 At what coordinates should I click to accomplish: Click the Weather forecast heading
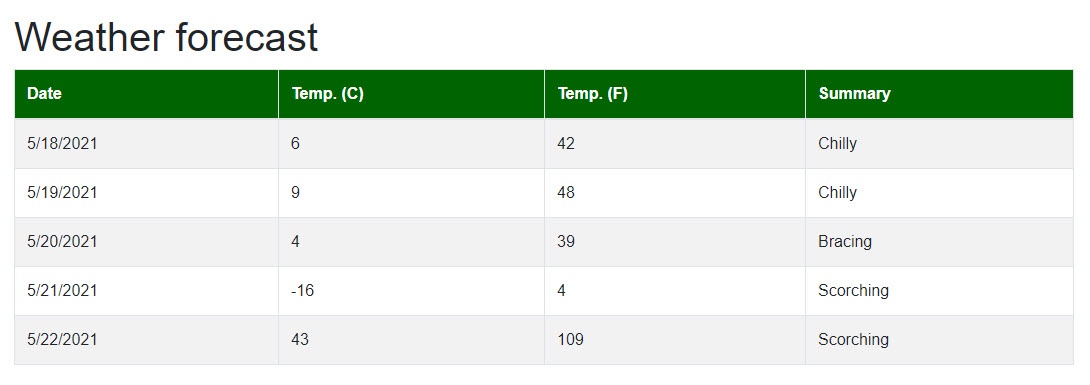[x=166, y=37]
